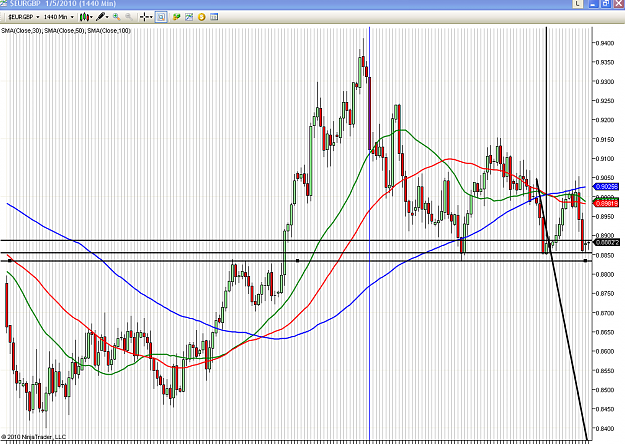Click the 0.8700 price axis label

coord(605,313)
